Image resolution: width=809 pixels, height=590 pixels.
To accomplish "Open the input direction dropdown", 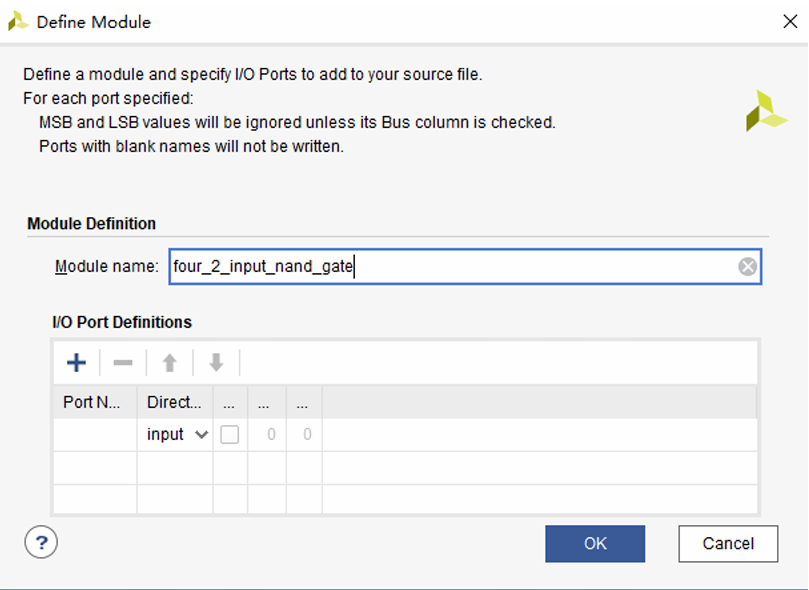I will pyautogui.click(x=175, y=434).
